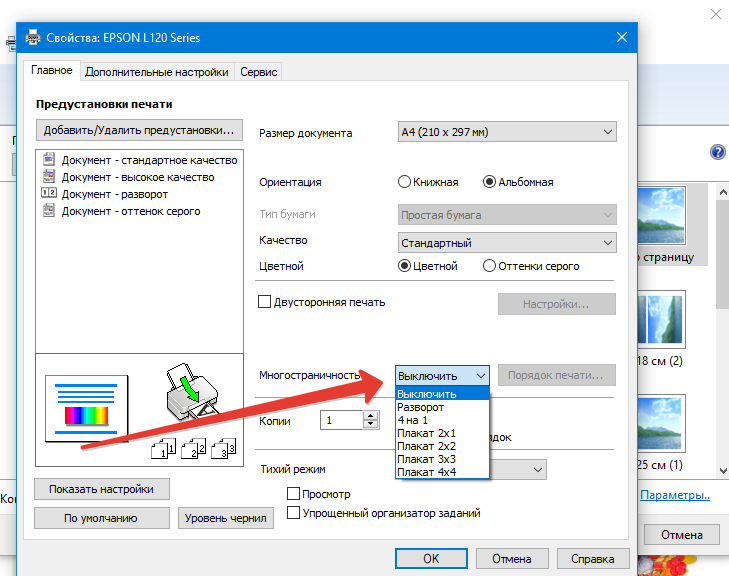Open Тип бумаги dropdown
This screenshot has width=729, height=576.
507,215
